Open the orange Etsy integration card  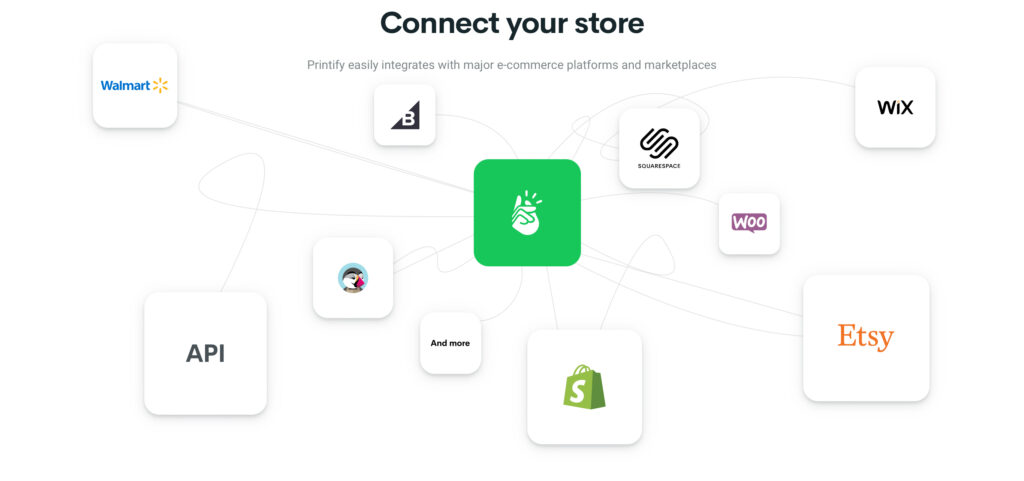[866, 337]
